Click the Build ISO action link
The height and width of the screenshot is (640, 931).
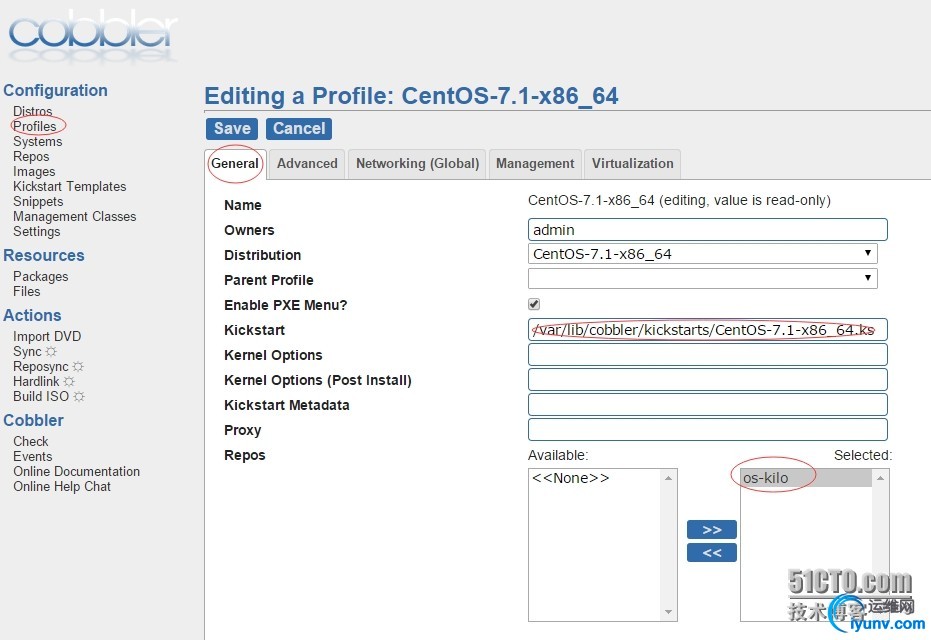[x=41, y=396]
